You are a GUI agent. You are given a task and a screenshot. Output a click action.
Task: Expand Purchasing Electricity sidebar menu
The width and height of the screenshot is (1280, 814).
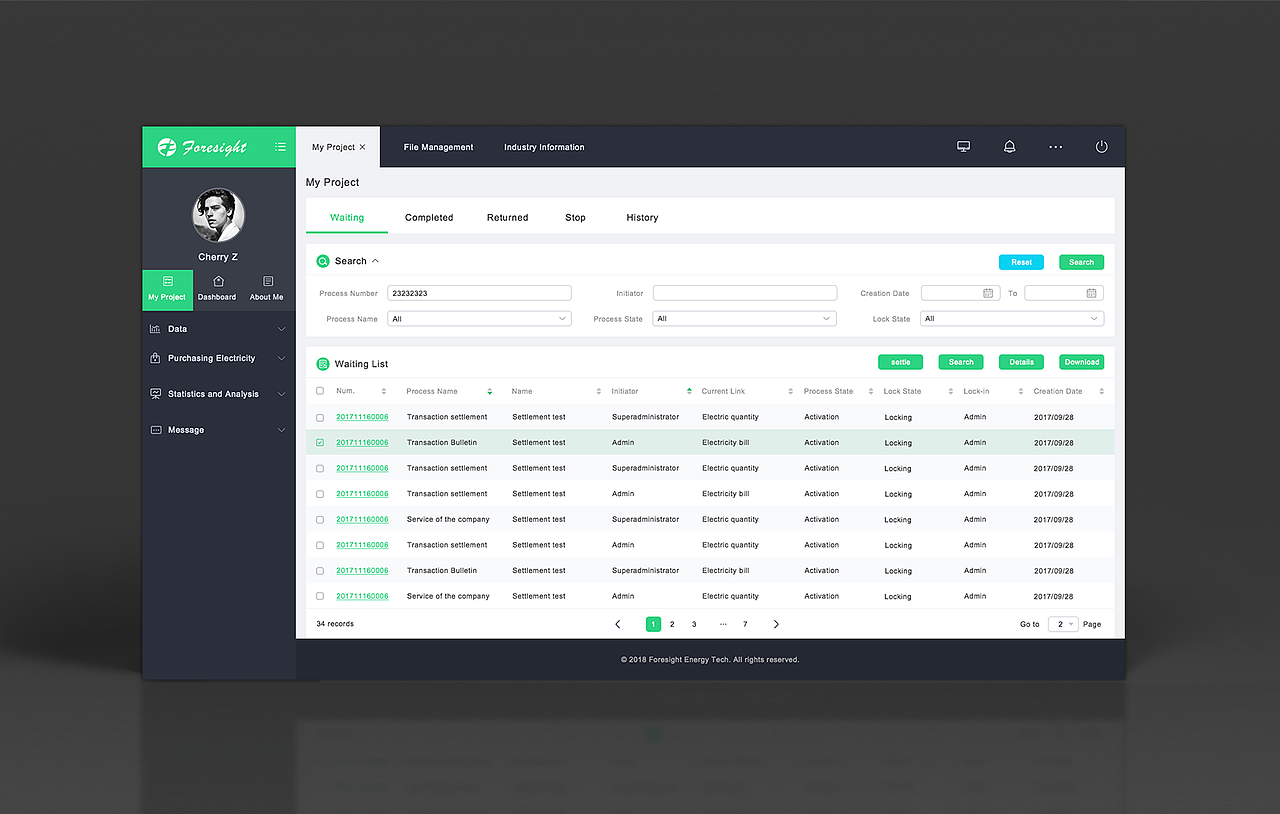coord(282,358)
